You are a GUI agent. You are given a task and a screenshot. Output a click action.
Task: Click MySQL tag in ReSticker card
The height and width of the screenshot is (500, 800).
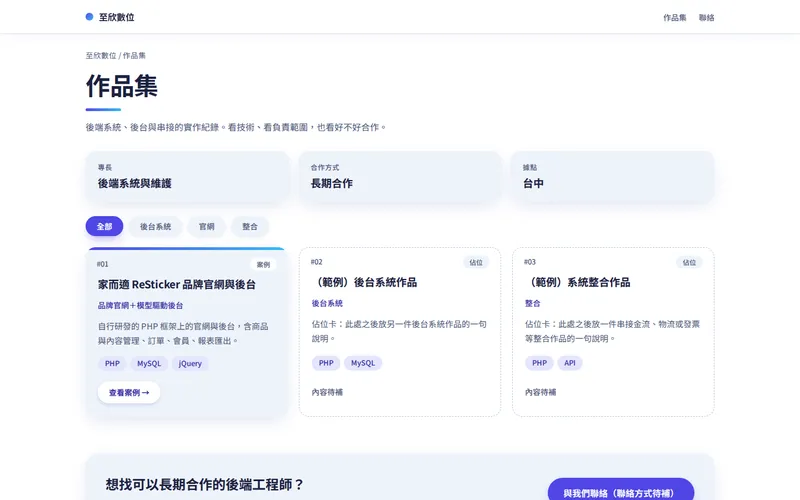click(149, 364)
